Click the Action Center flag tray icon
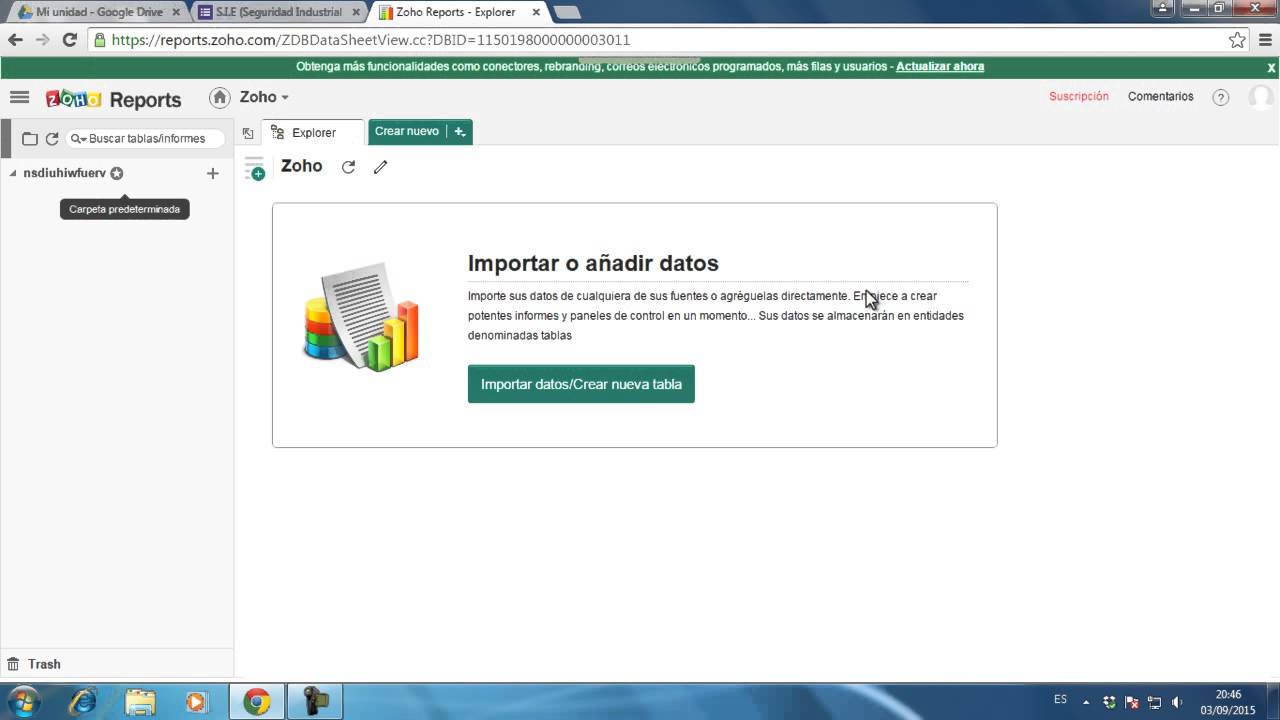The width and height of the screenshot is (1280, 720). [1132, 702]
